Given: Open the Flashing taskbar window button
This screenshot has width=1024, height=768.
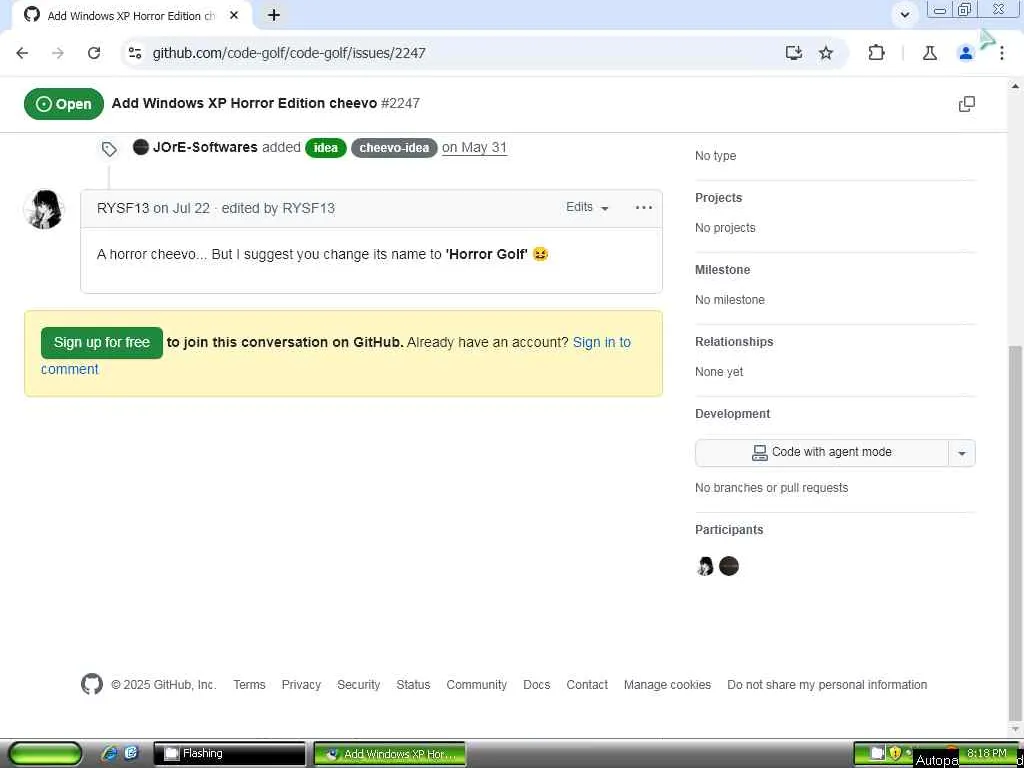Looking at the screenshot, I should (229, 754).
